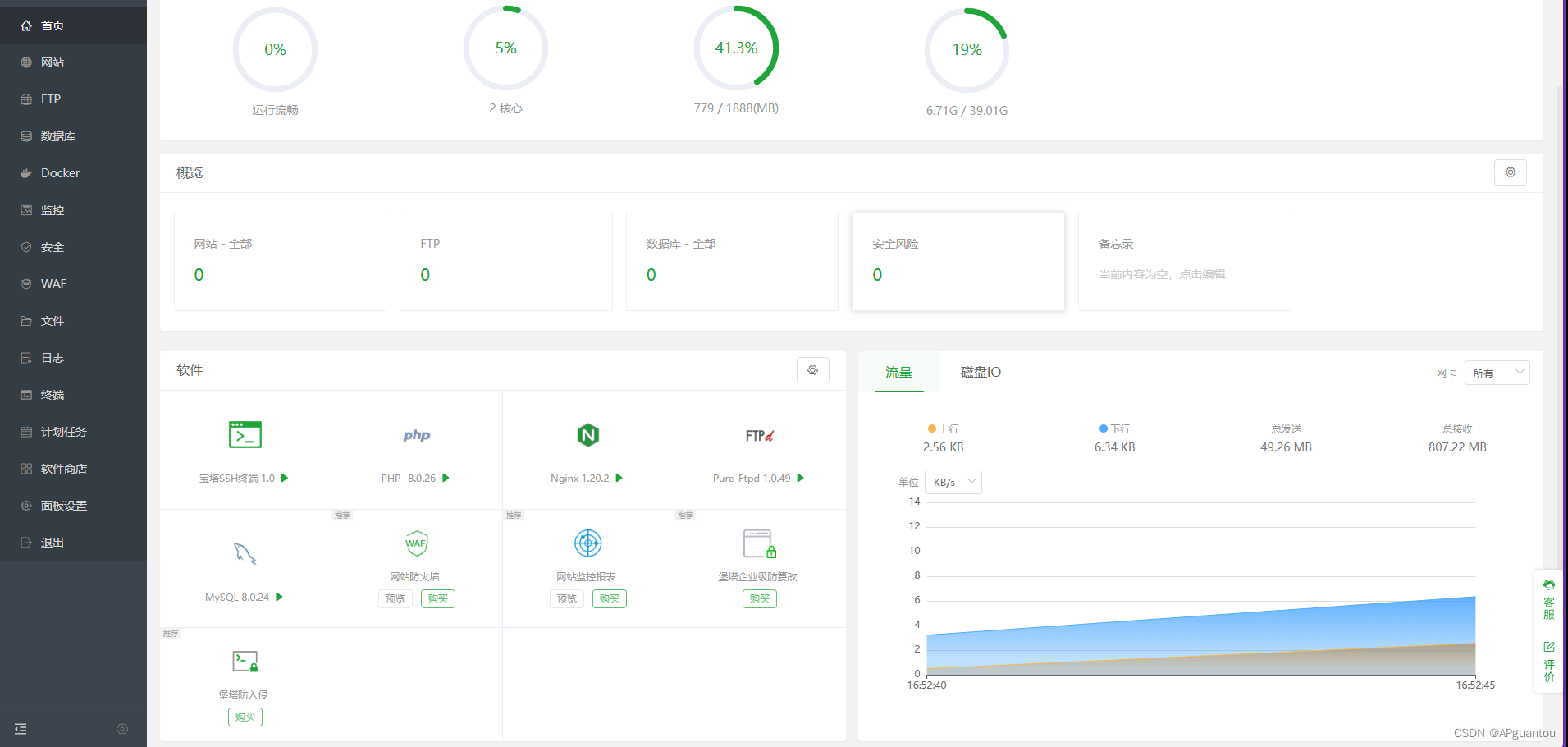Collapse the sidebar with the menu-fold icon
1568x747 pixels.
coord(21,729)
